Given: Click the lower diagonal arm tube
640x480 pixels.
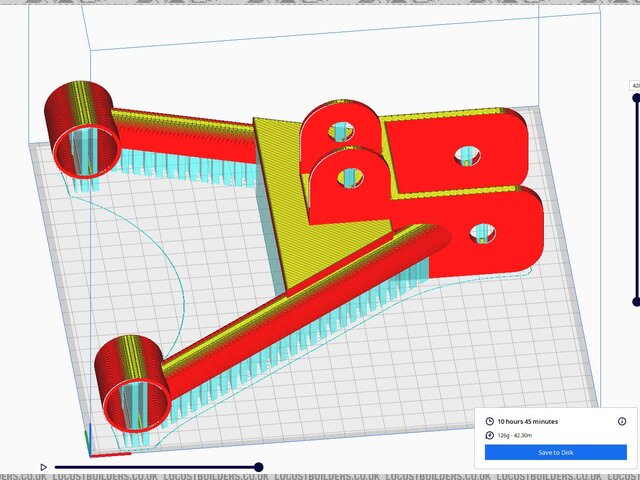Looking at the screenshot, I should (x=300, y=290).
